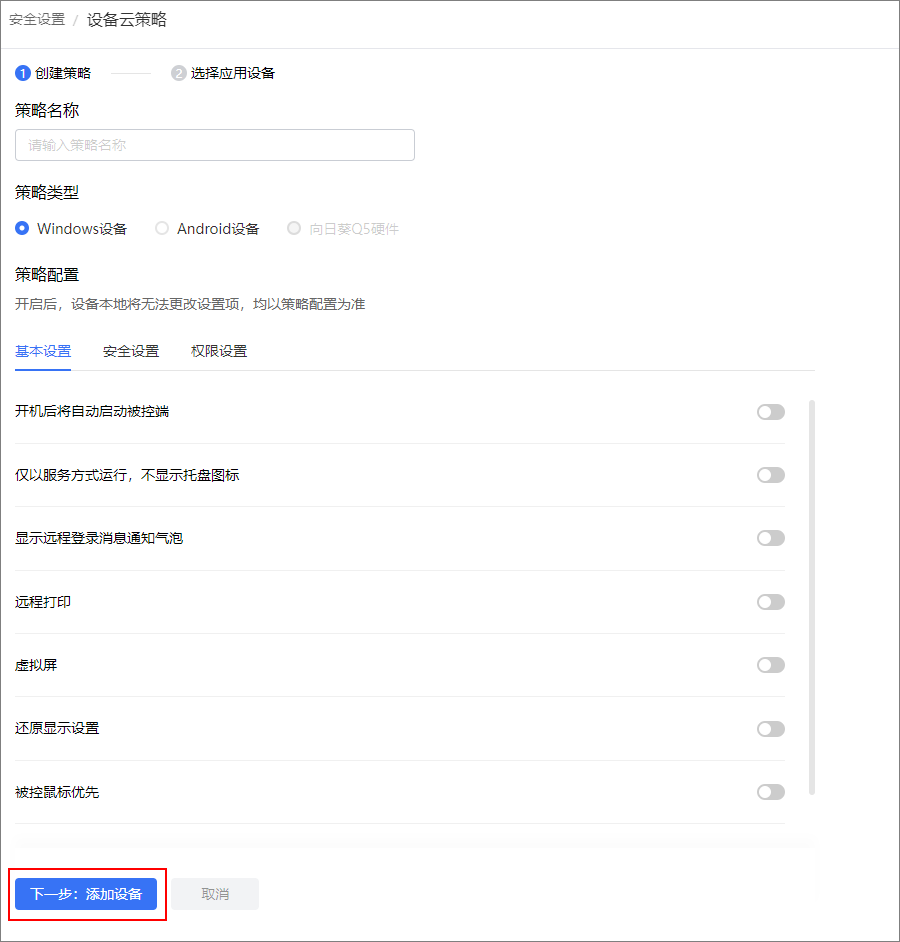Click the 还原显示设置 row label
The height and width of the screenshot is (942, 900).
tap(57, 728)
